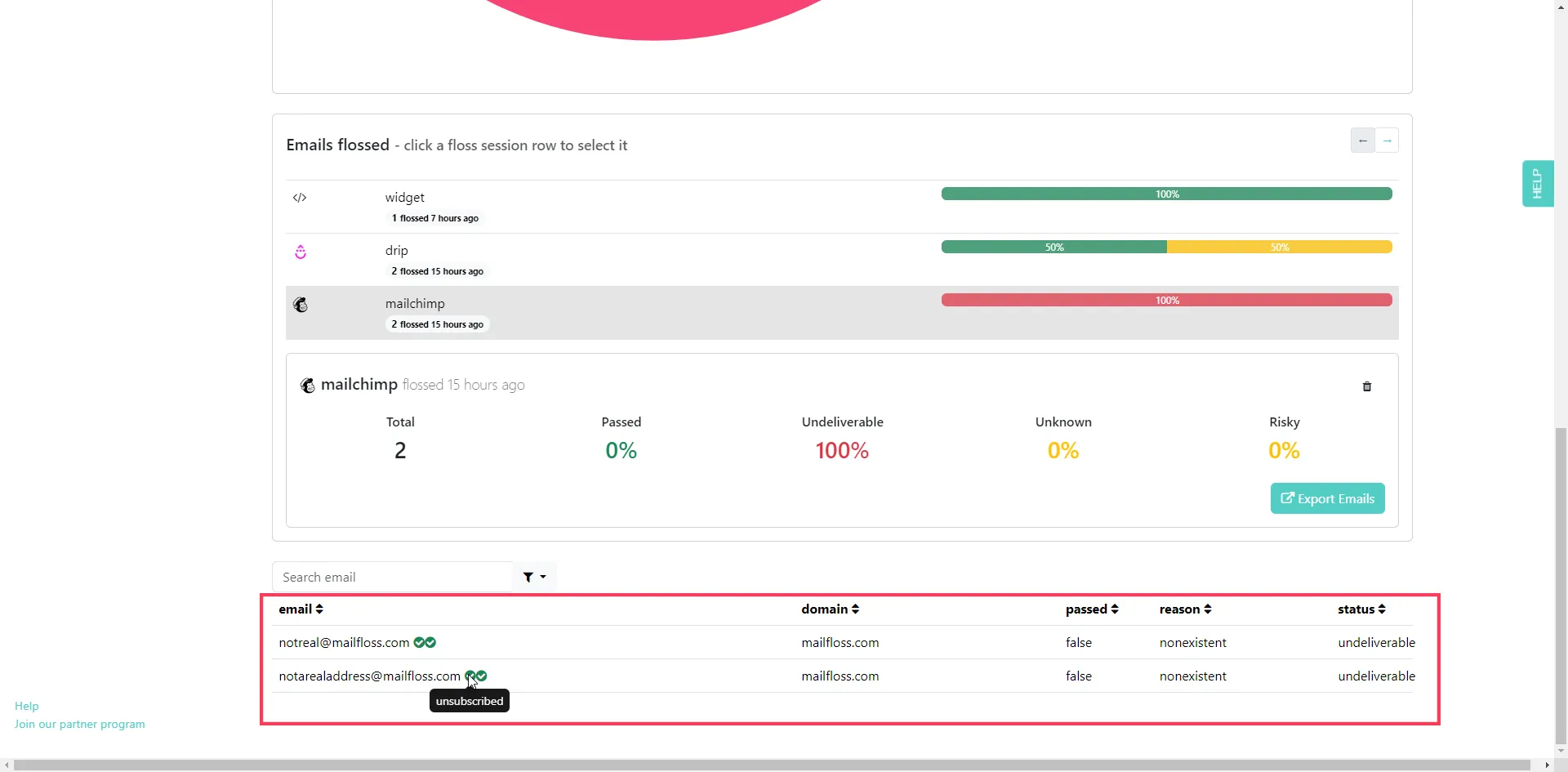Open the Help link
The image size is (1568, 772).
tap(27, 706)
